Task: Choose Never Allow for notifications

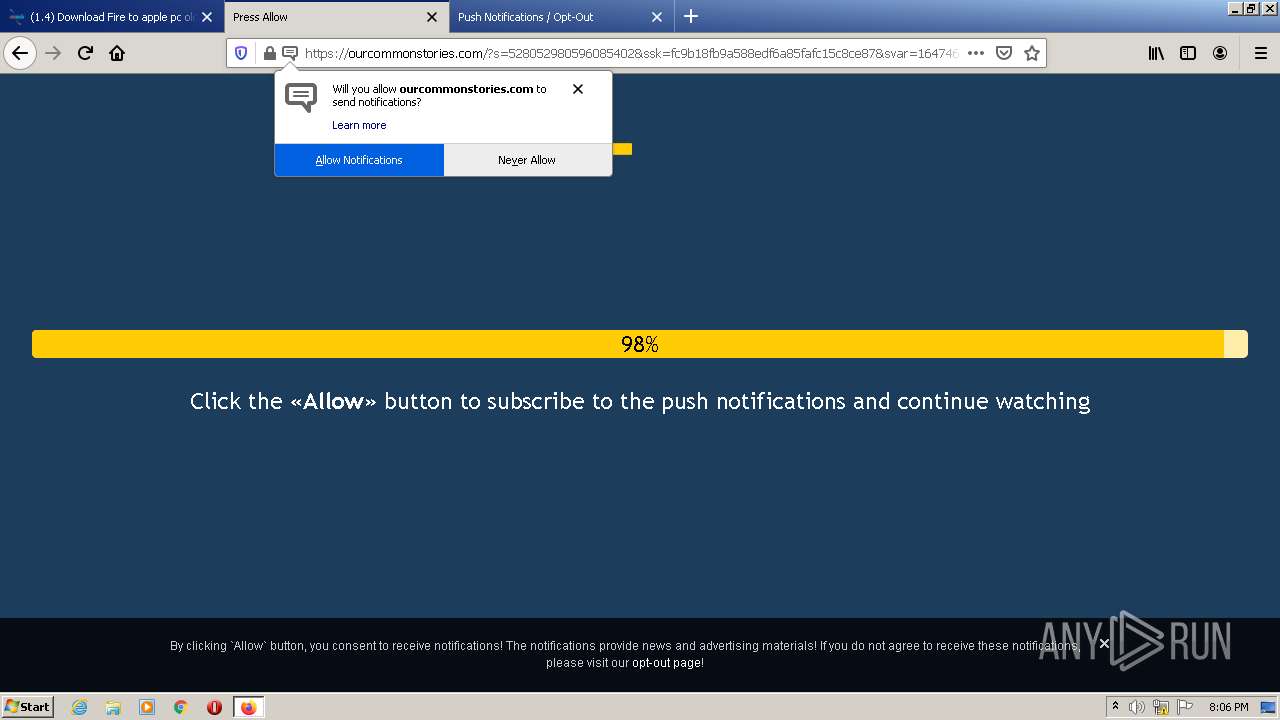Action: pos(527,160)
